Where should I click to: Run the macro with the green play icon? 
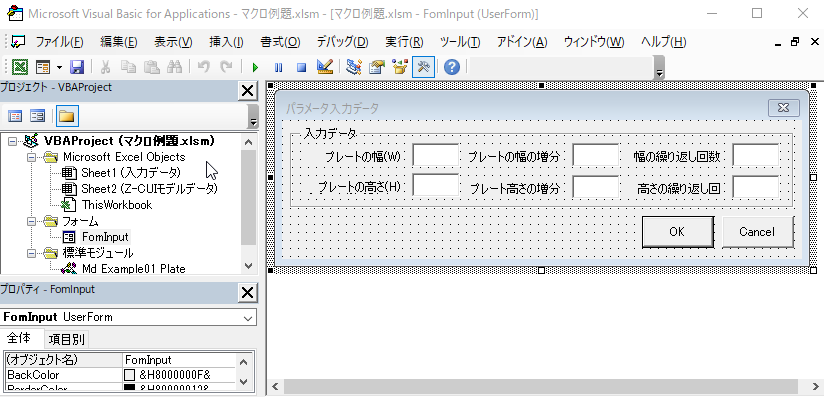coord(255,67)
